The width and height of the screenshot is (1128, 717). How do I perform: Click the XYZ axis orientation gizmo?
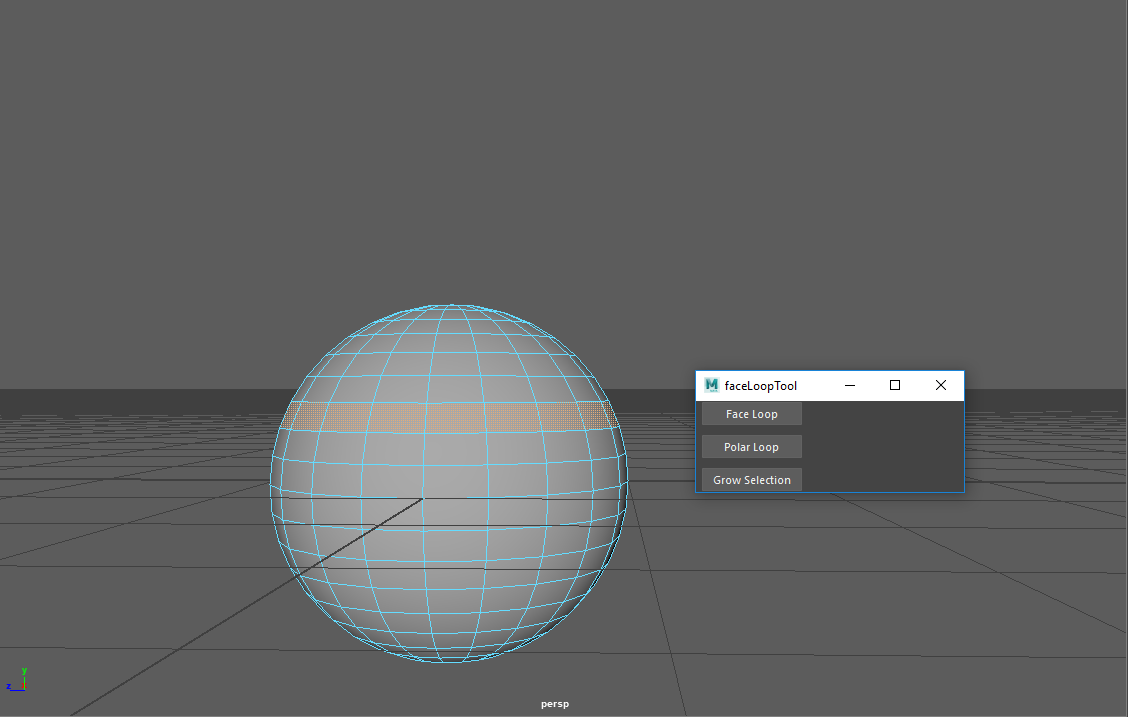[x=17, y=680]
